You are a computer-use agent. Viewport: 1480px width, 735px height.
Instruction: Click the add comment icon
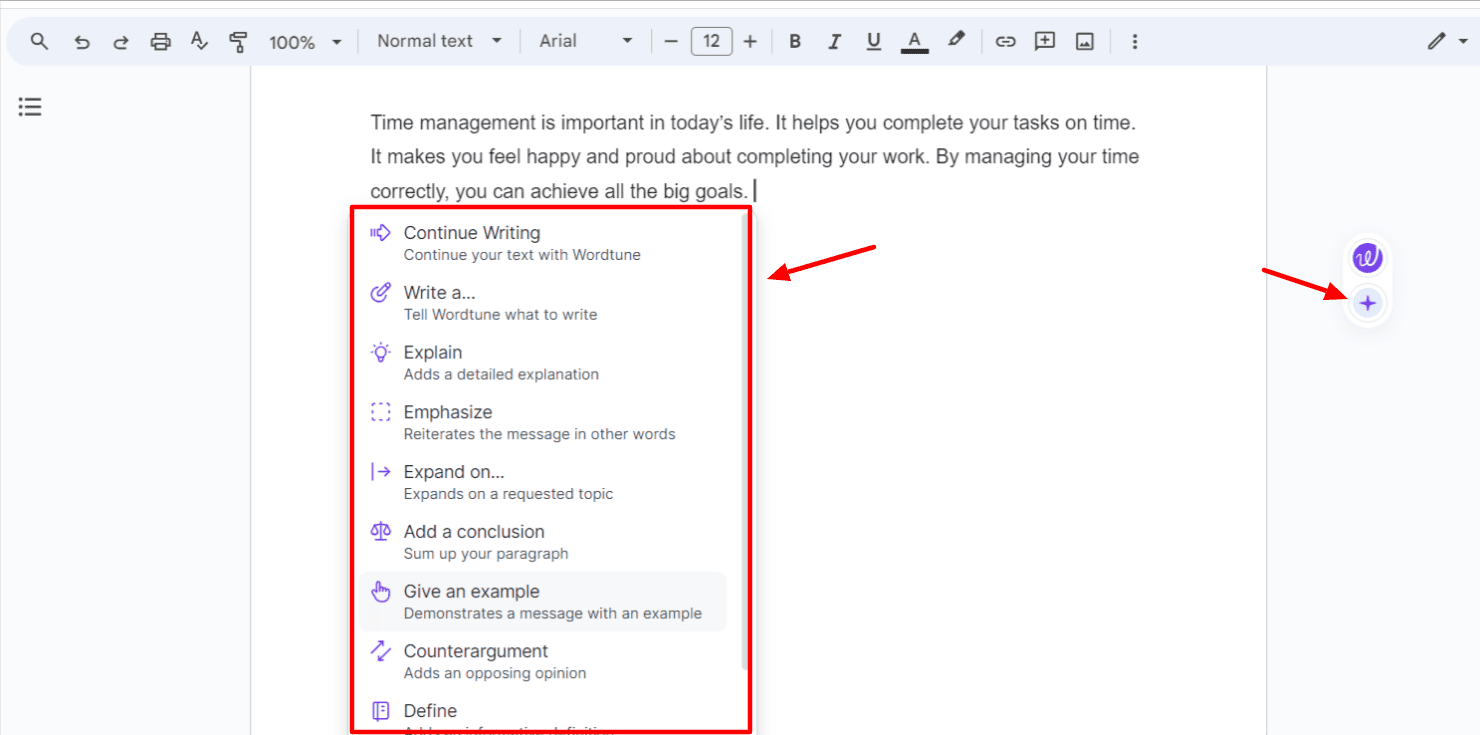tap(1045, 42)
